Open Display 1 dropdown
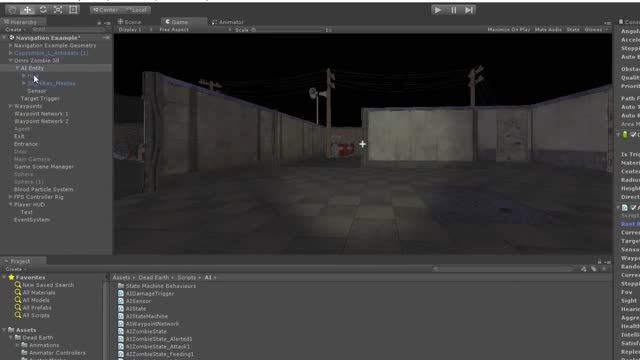 click(135, 29)
